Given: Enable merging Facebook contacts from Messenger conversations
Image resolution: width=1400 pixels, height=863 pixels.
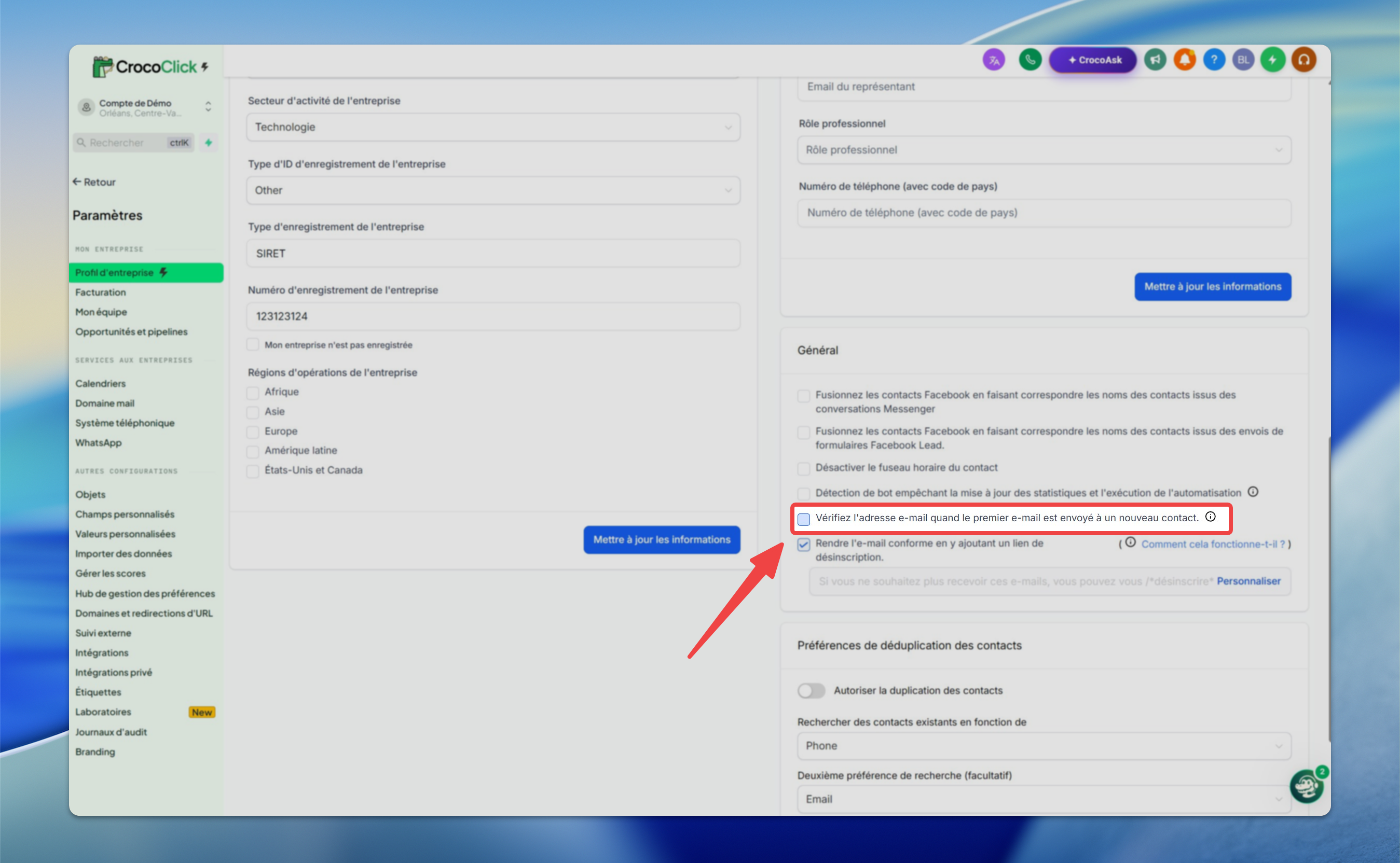Looking at the screenshot, I should (x=803, y=396).
